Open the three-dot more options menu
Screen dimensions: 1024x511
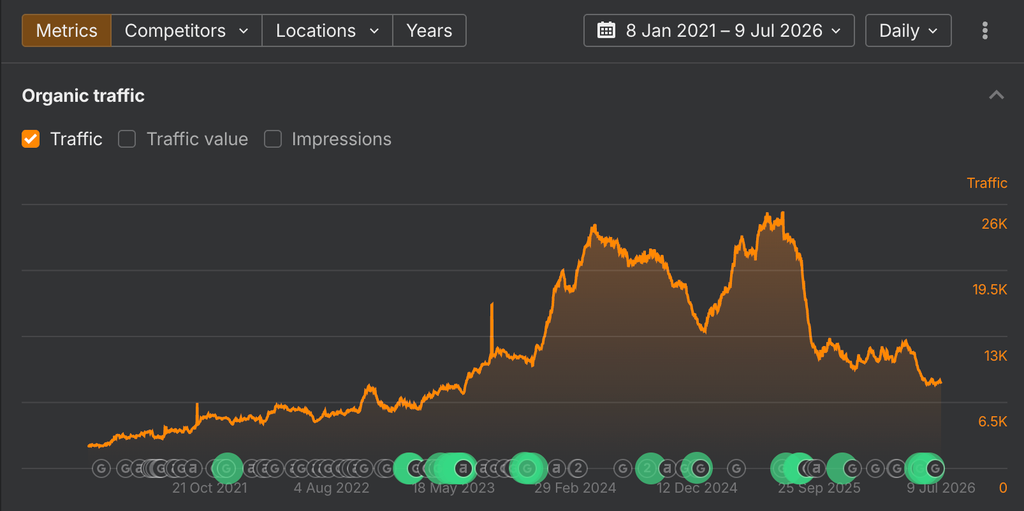(985, 31)
